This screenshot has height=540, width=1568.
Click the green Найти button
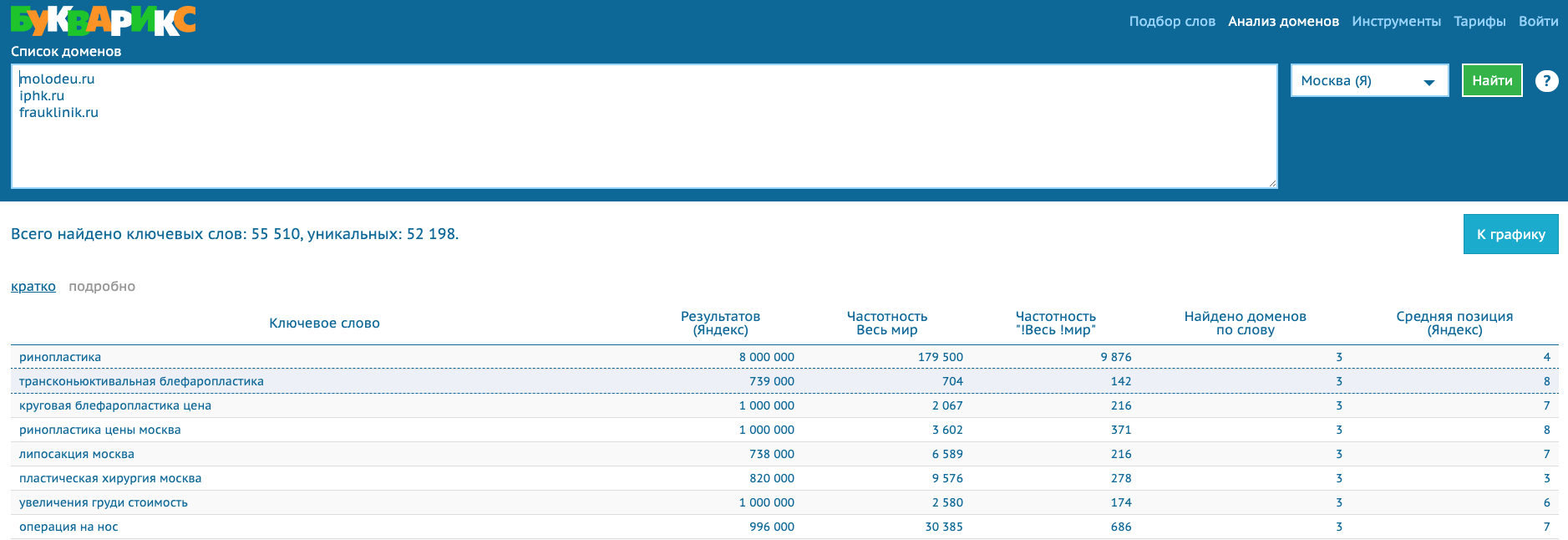[1492, 80]
